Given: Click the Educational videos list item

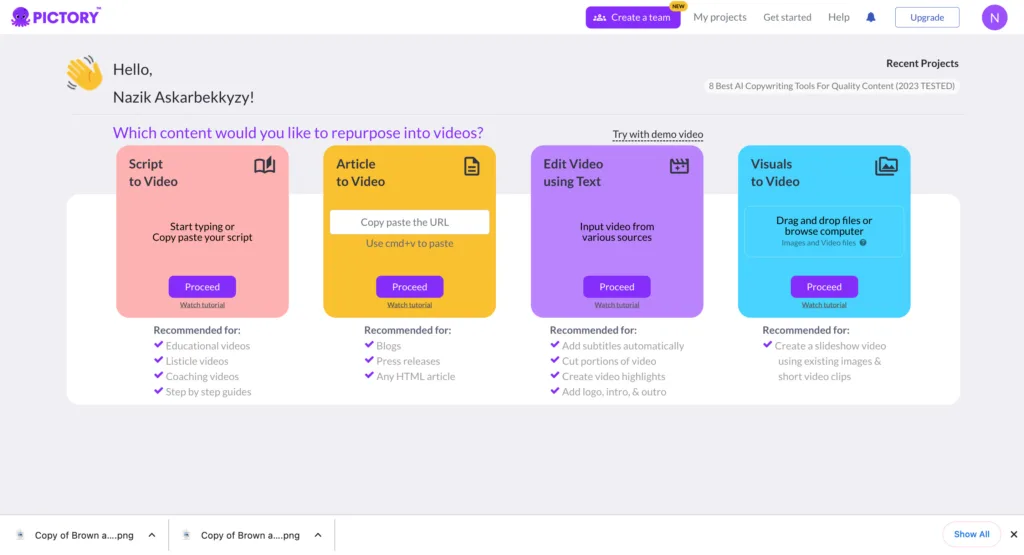Looking at the screenshot, I should pos(208,346).
